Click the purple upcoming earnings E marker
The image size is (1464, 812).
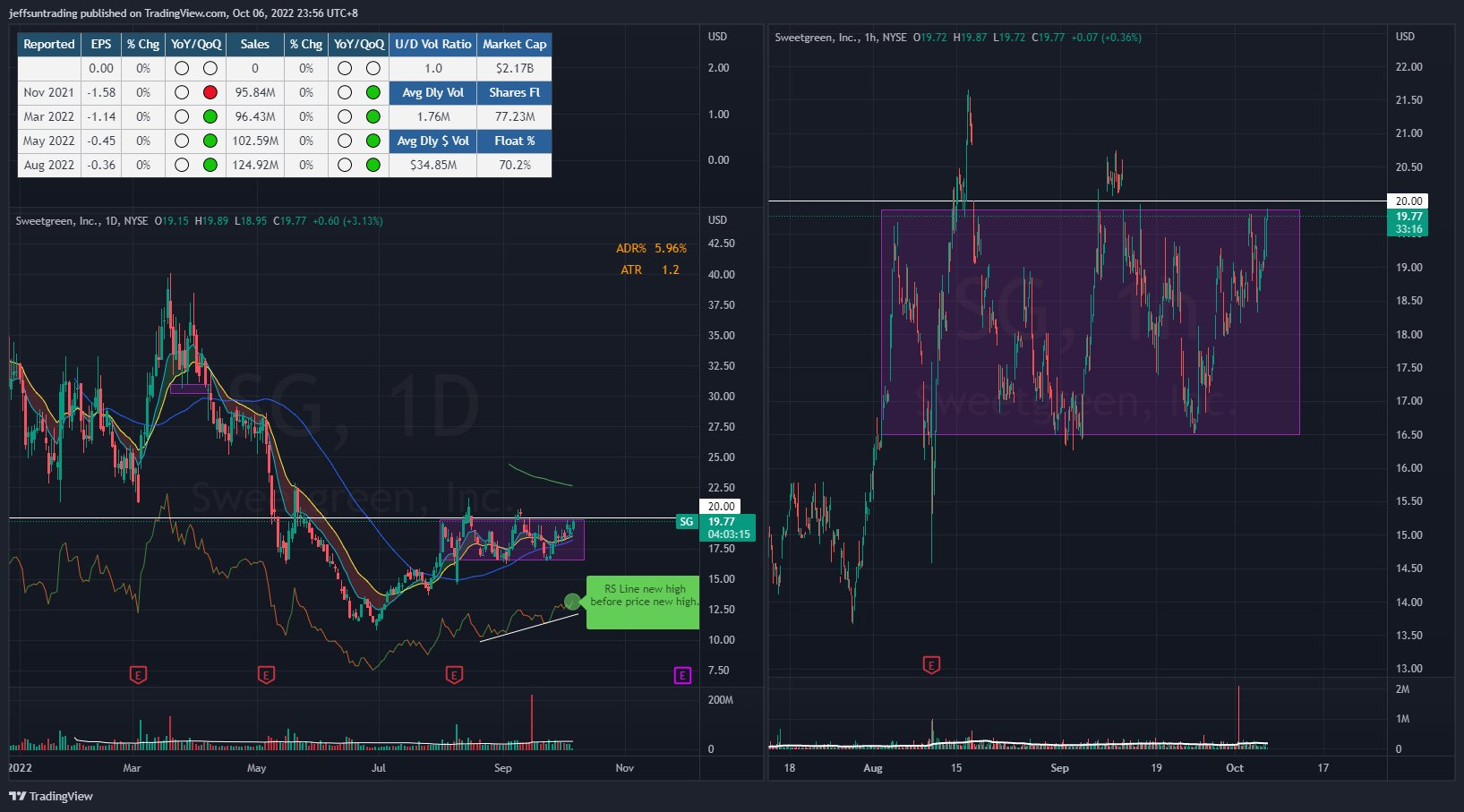682,675
